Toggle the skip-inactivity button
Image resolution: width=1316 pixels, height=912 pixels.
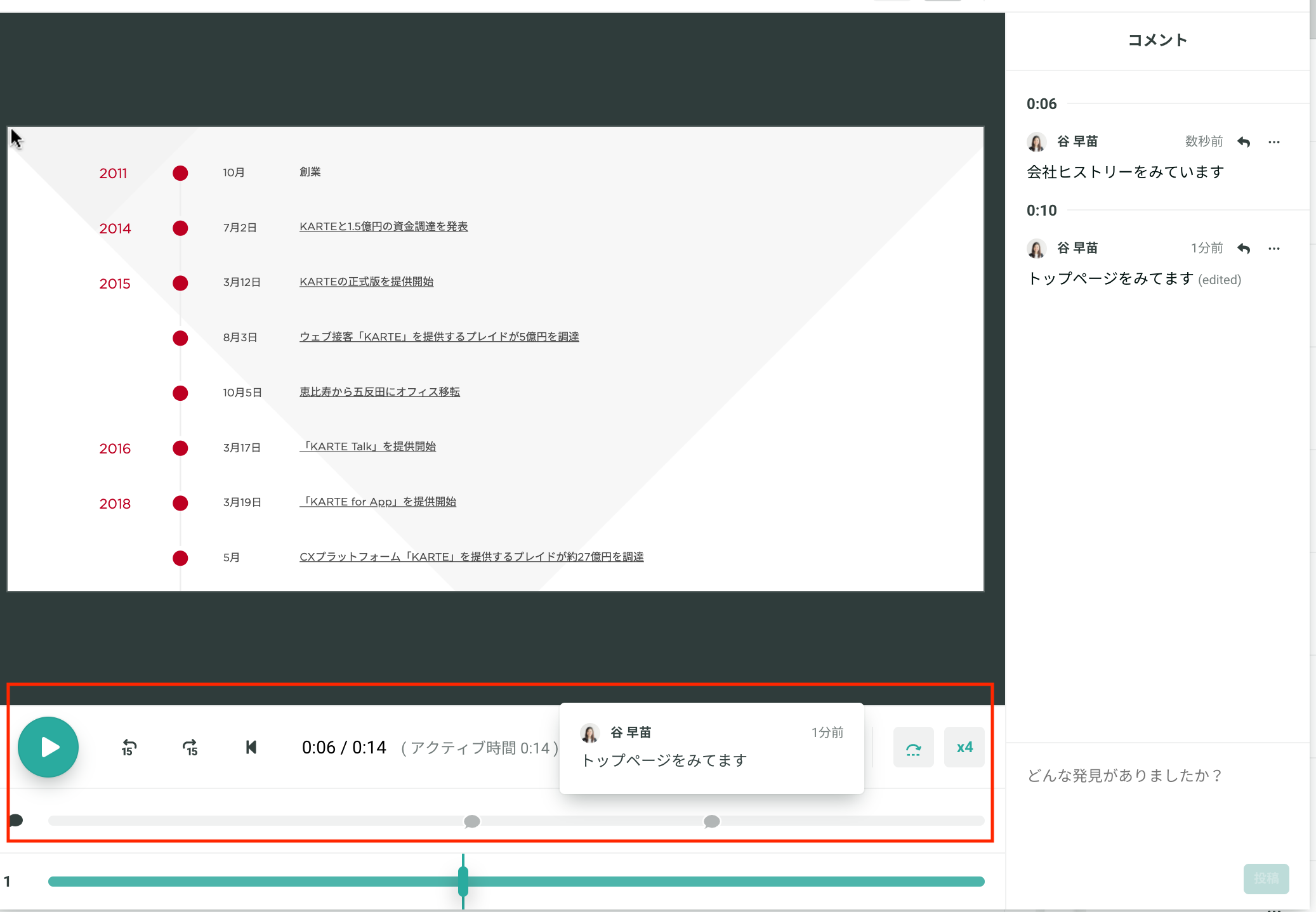click(x=913, y=748)
